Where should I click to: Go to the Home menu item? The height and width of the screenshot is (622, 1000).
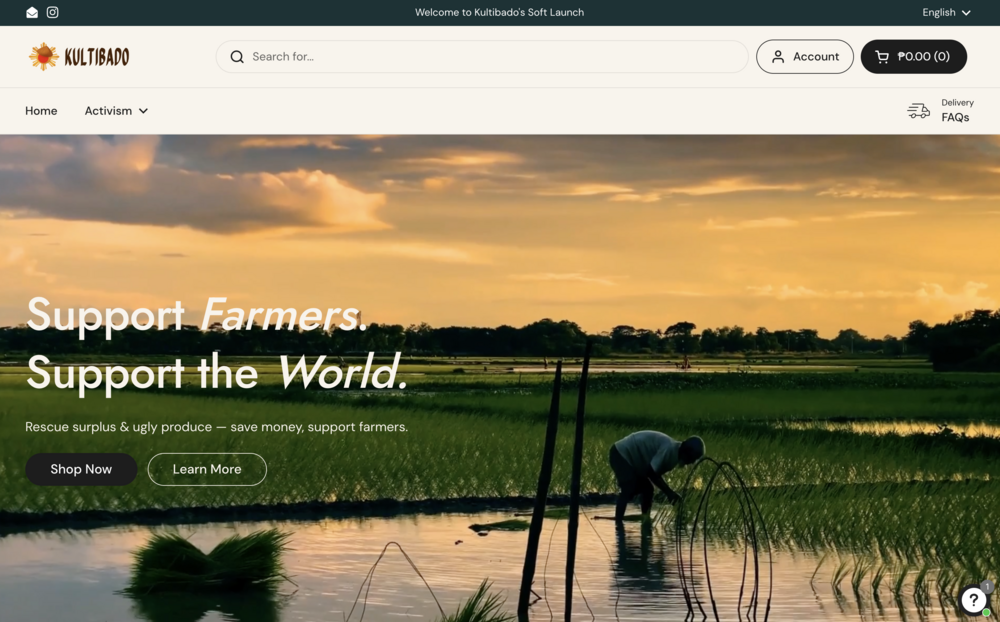click(x=41, y=111)
